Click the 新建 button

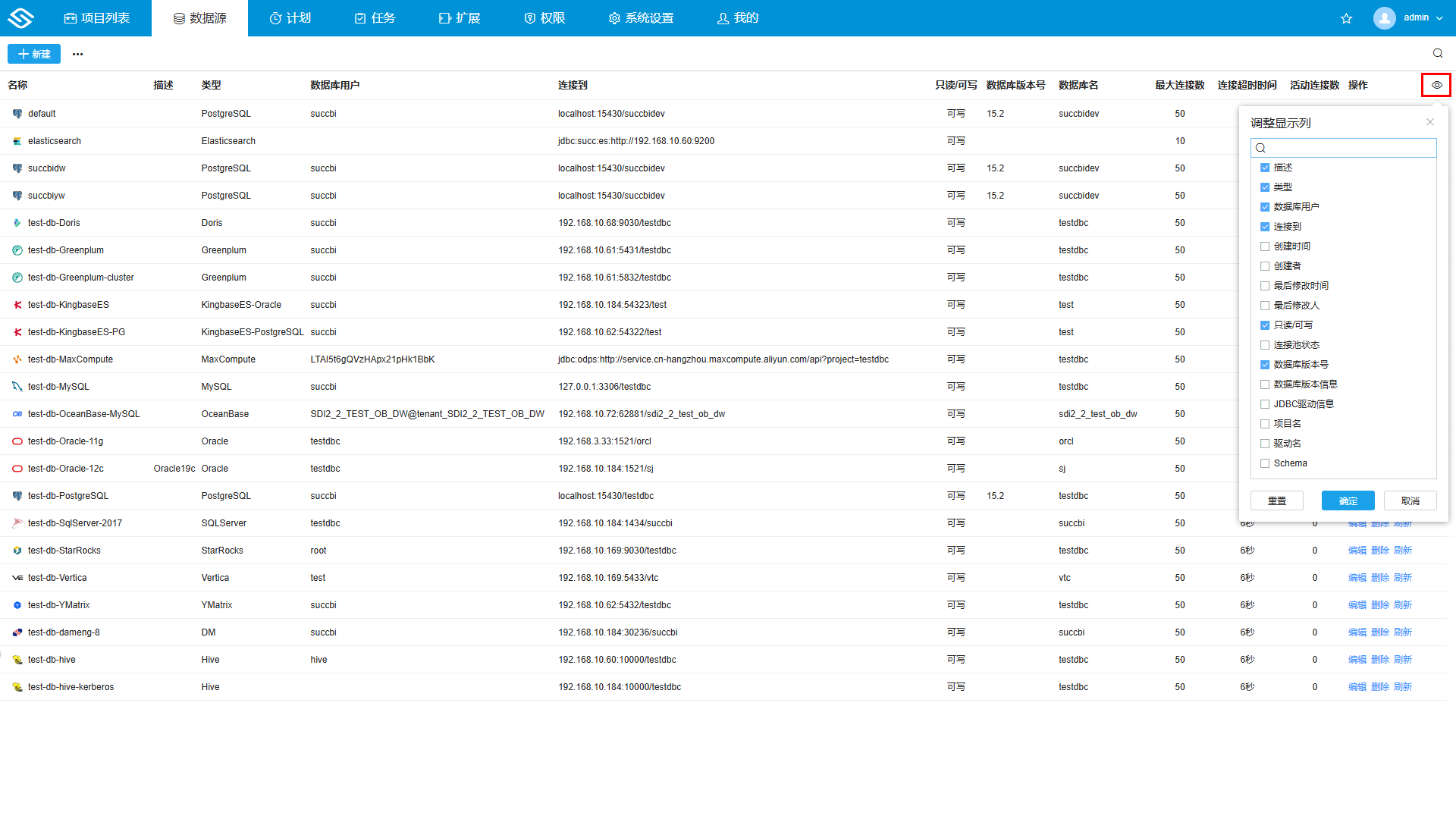point(34,54)
